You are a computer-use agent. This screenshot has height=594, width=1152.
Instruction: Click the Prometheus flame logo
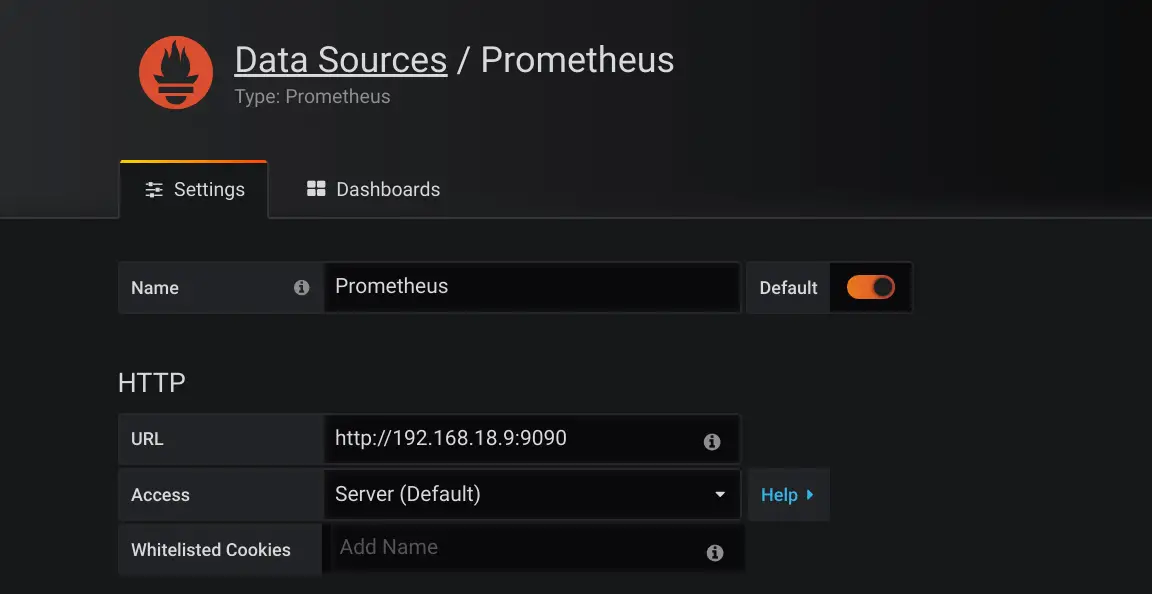(x=175, y=71)
